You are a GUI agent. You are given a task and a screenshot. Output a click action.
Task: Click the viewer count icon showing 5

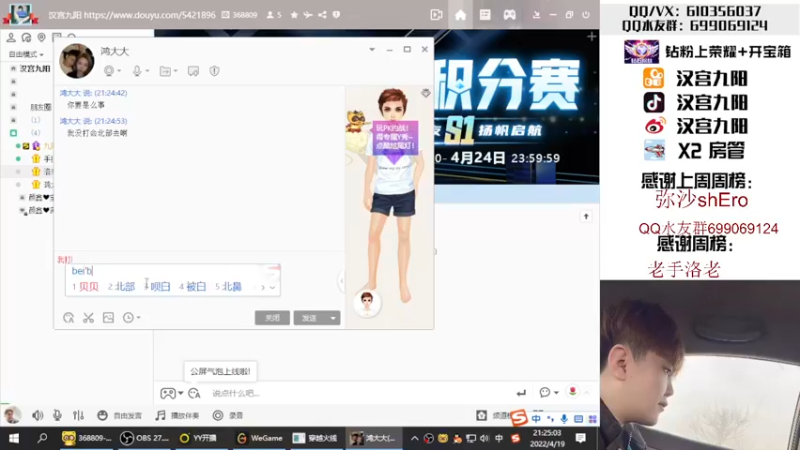[x=274, y=15]
